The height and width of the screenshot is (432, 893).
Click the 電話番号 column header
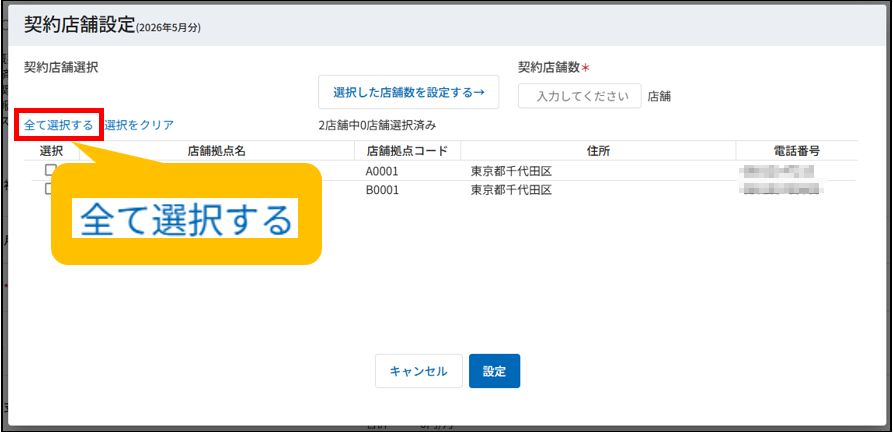point(796,151)
